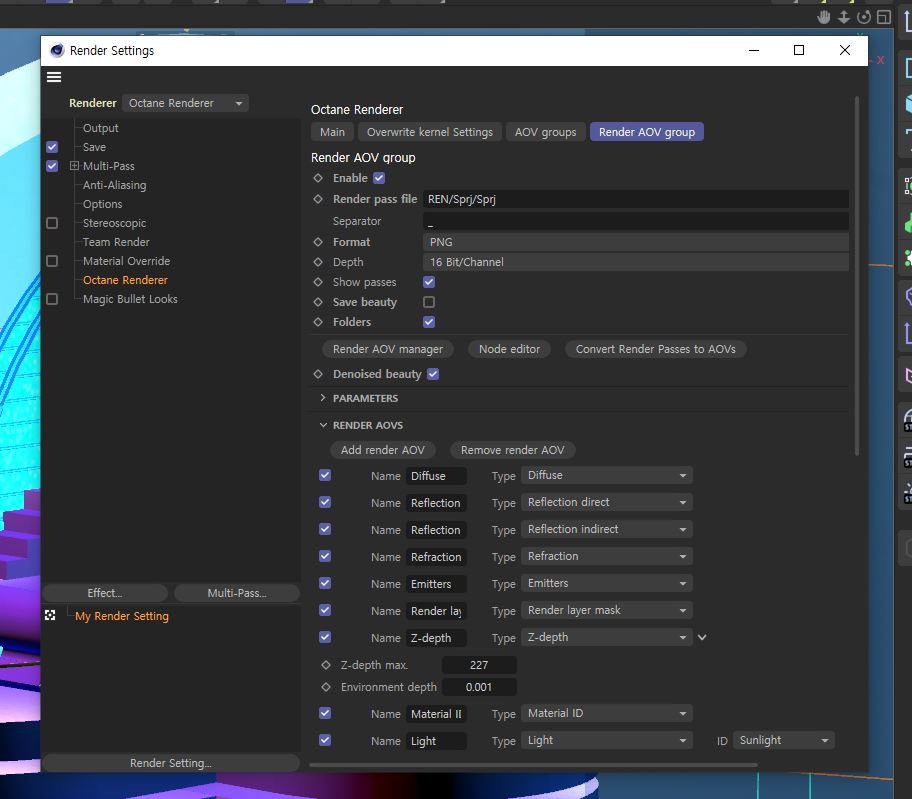Check the Save beauty checkbox
The width and height of the screenshot is (912, 799).
tap(429, 302)
